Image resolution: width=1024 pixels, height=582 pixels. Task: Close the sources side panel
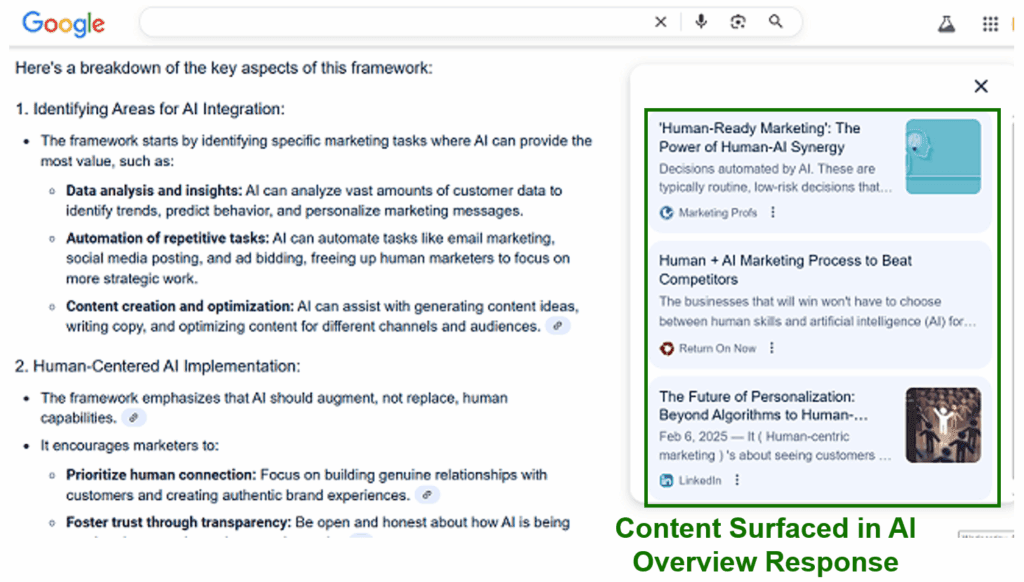point(980,86)
